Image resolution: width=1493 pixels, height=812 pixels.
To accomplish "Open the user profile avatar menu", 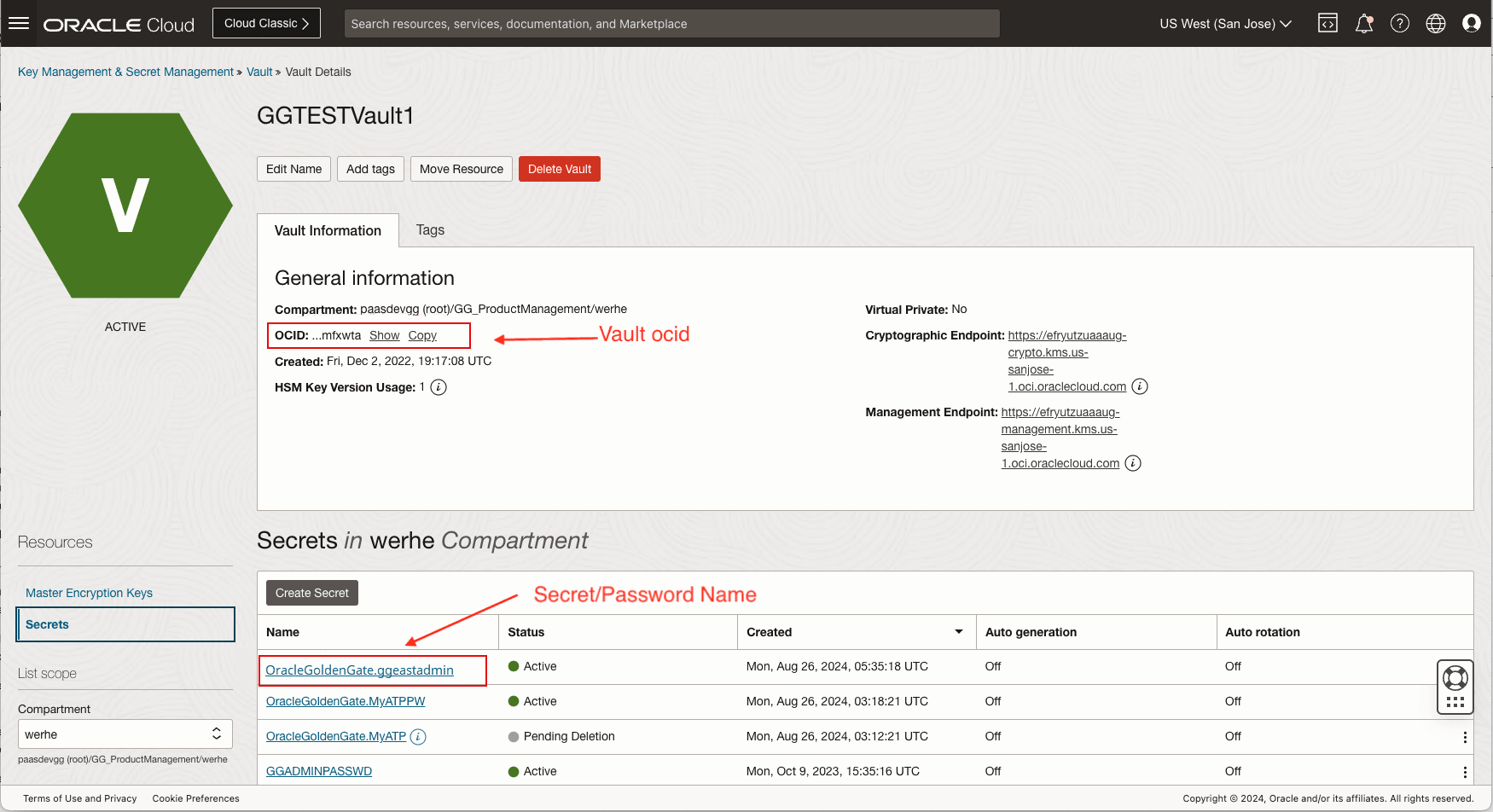I will point(1471,23).
